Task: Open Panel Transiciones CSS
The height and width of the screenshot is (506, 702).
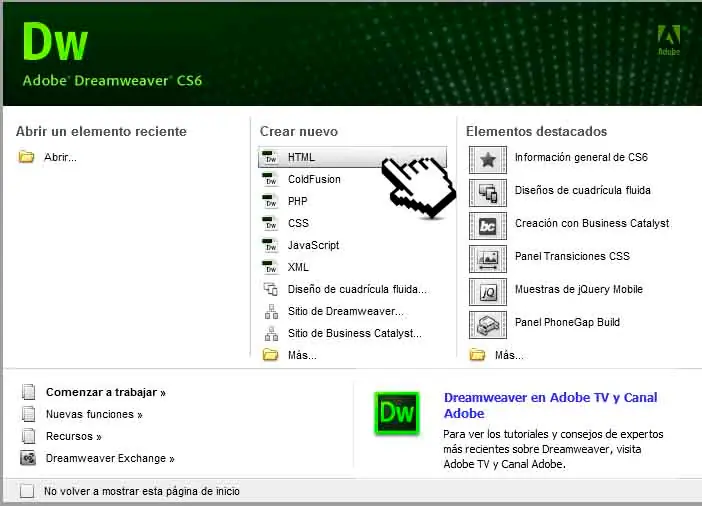Action: [x=572, y=256]
